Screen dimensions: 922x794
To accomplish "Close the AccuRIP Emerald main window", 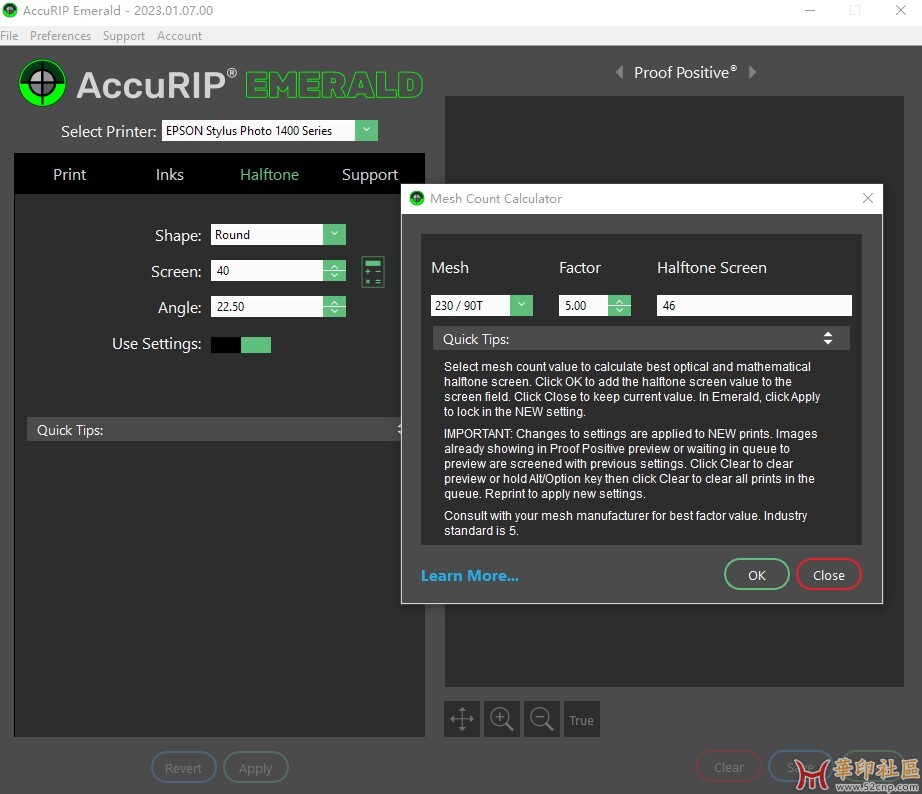I will tap(900, 10).
